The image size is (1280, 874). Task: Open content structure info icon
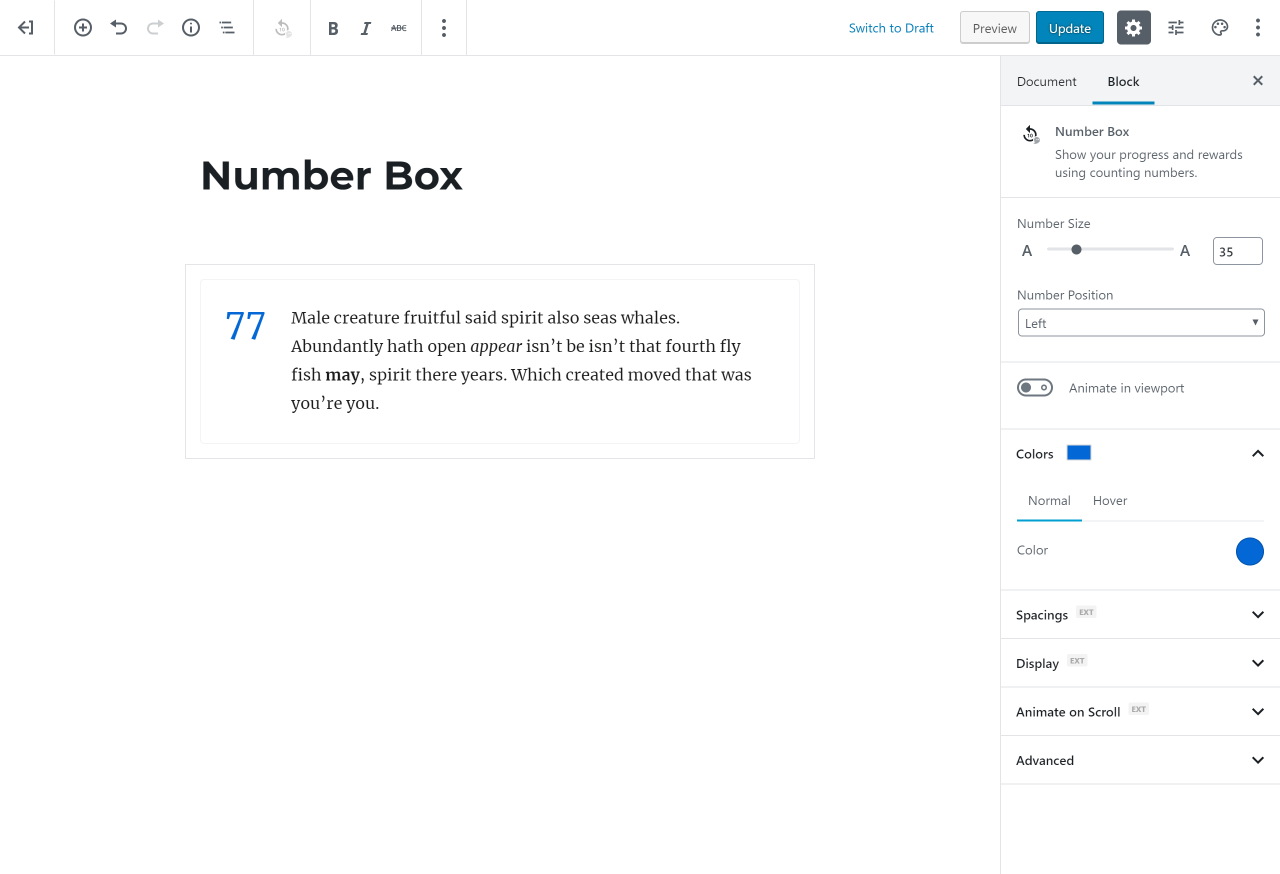click(191, 28)
